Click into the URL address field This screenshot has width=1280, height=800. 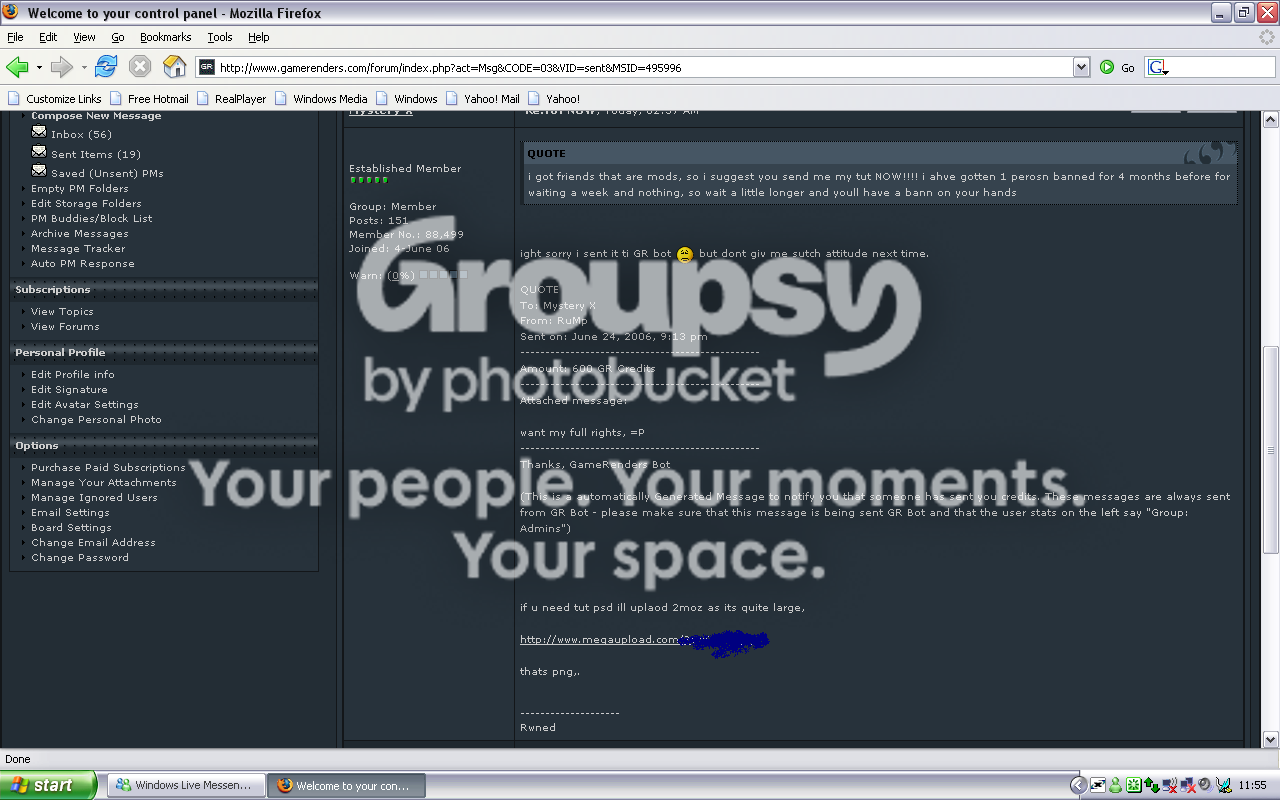(644, 68)
